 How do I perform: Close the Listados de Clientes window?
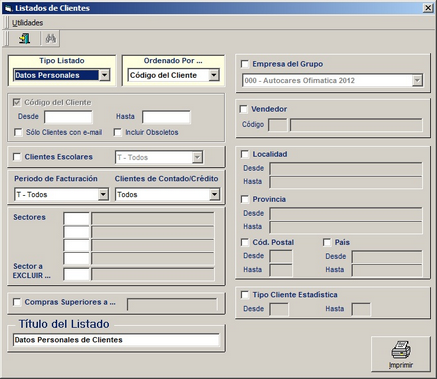[x=428, y=8]
